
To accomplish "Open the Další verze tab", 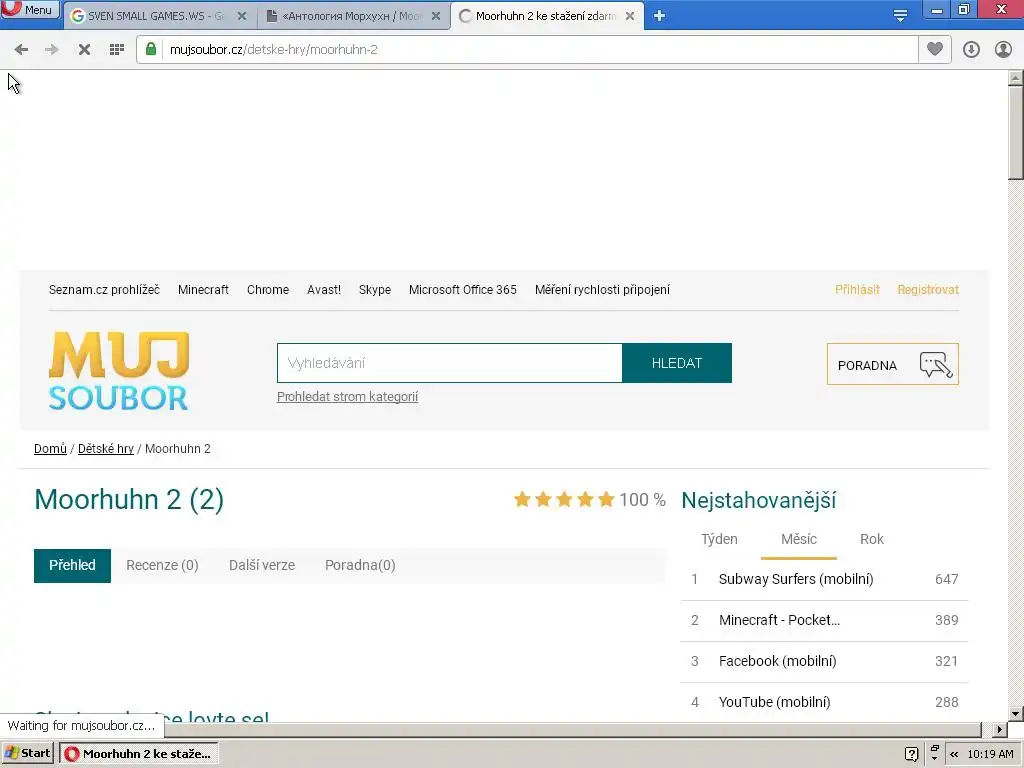I will (x=262, y=566).
